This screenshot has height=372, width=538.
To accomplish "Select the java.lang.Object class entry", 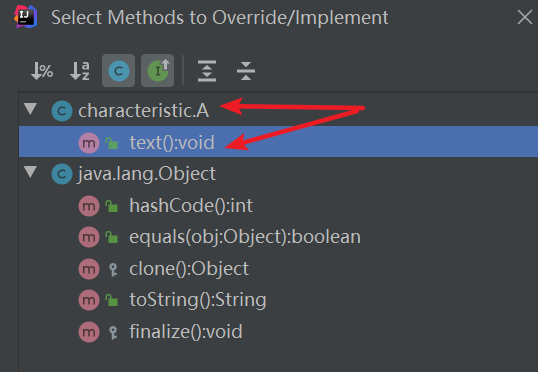I will [x=147, y=174].
